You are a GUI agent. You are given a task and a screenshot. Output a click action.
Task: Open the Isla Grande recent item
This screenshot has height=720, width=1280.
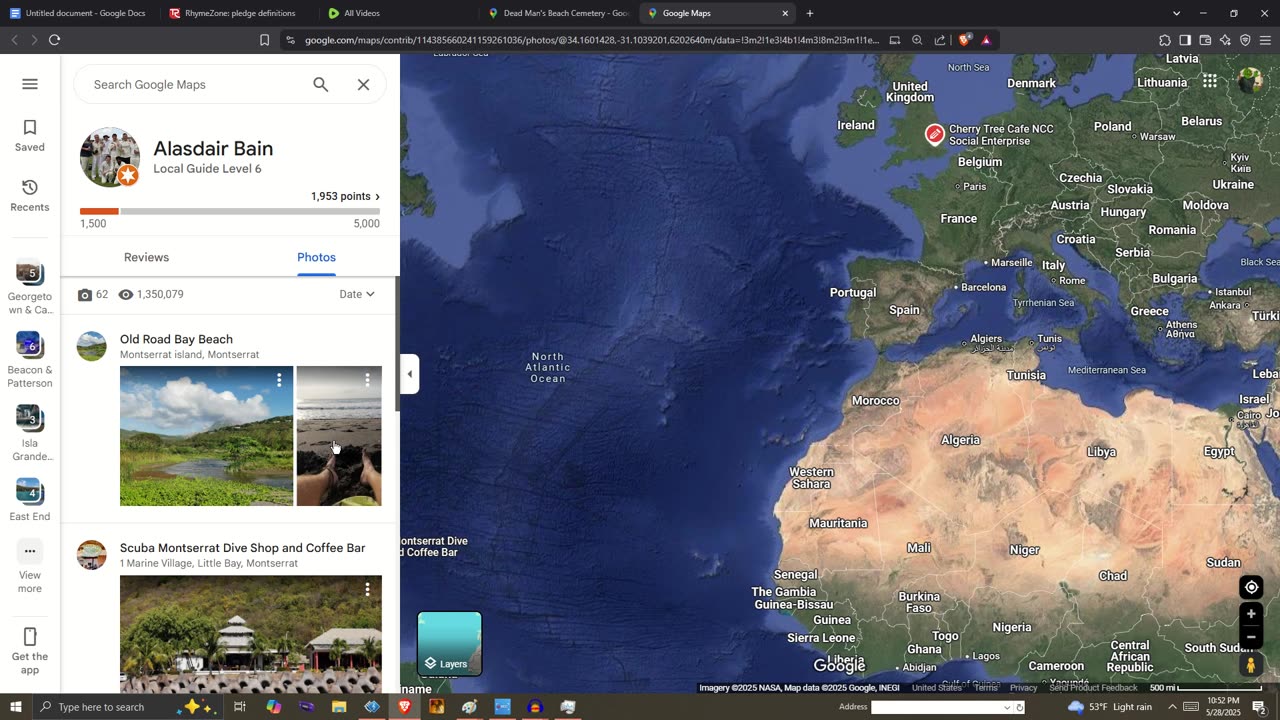(x=30, y=434)
